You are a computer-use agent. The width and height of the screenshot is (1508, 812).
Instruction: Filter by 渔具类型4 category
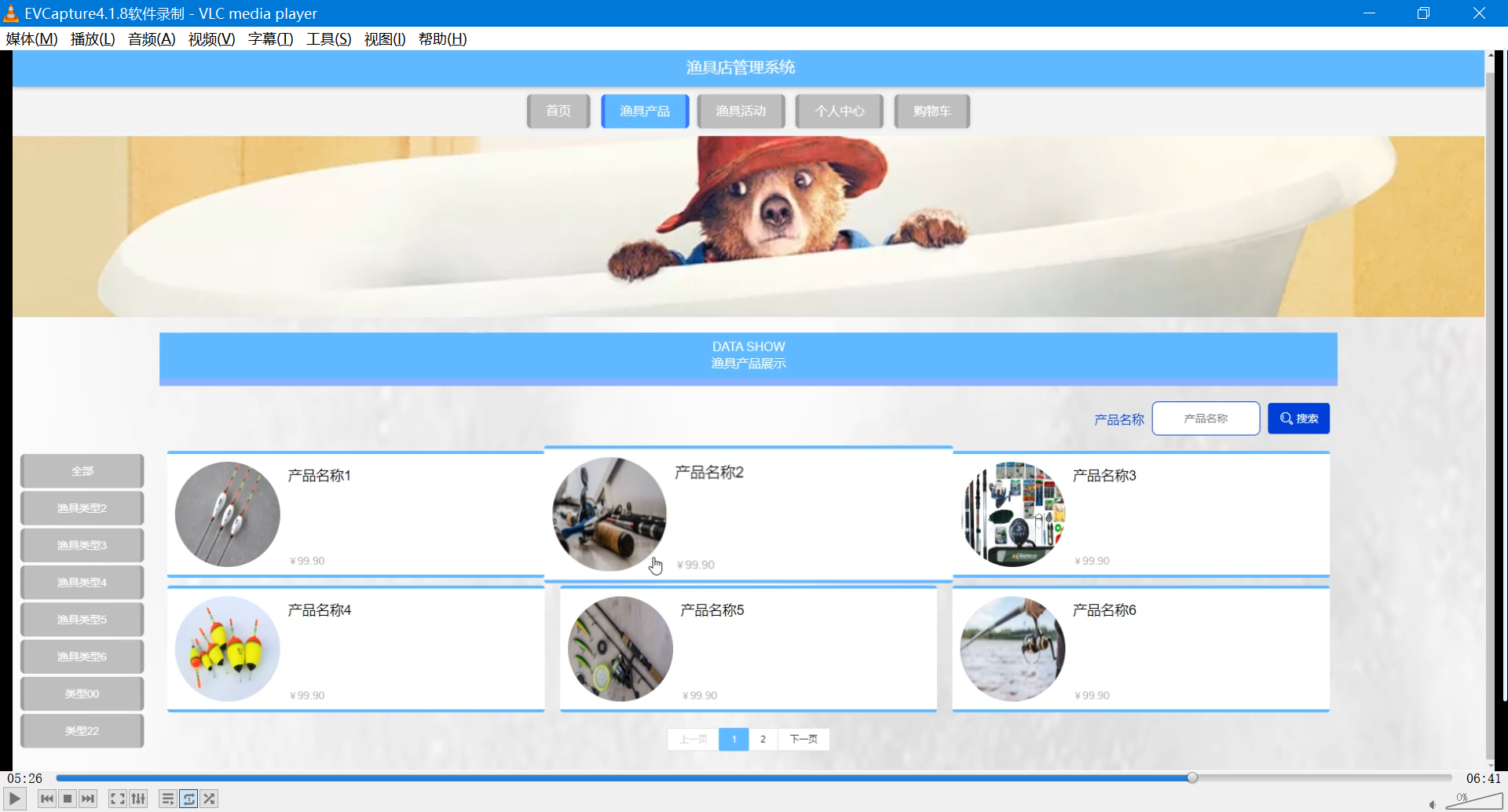click(x=82, y=583)
